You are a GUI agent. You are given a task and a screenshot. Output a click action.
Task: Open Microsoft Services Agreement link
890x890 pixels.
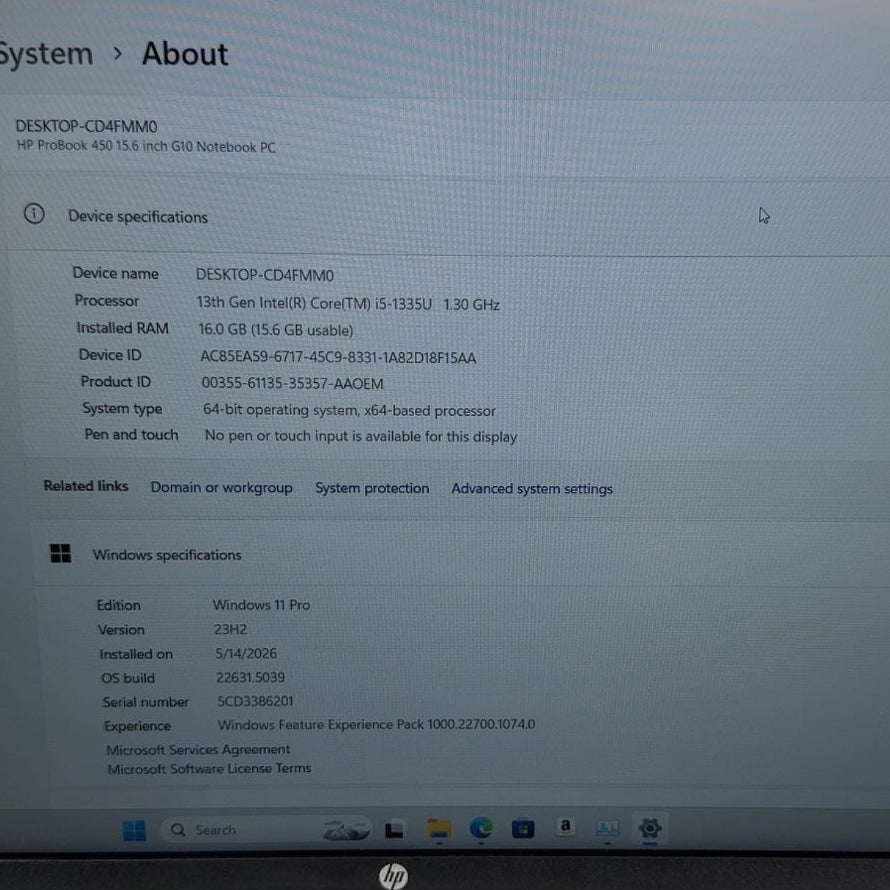click(x=199, y=750)
